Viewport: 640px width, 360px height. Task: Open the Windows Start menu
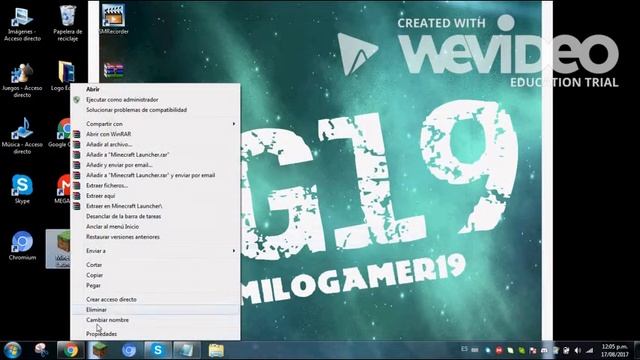(12, 350)
